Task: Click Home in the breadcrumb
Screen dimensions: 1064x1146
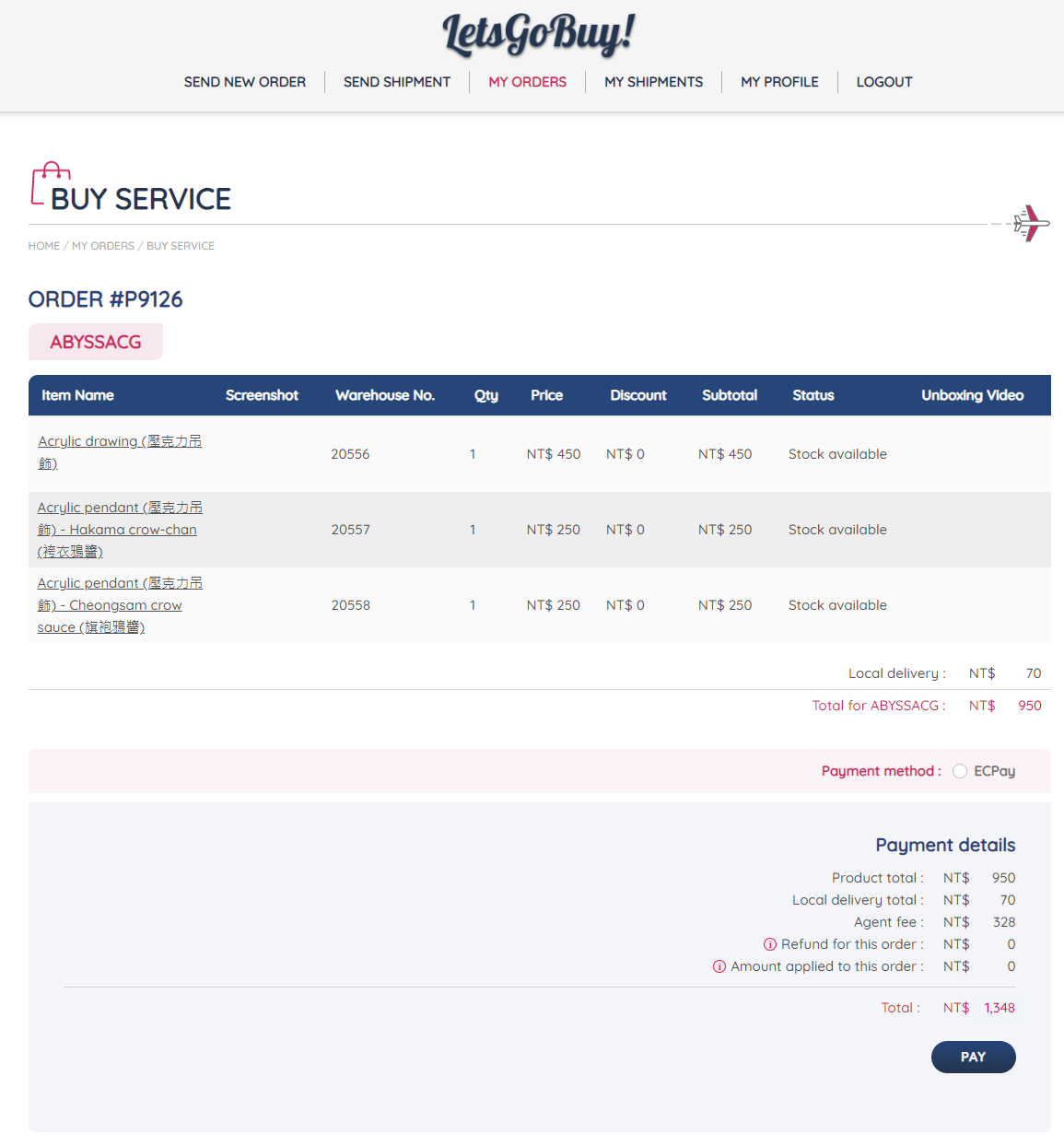Action: pyautogui.click(x=43, y=246)
